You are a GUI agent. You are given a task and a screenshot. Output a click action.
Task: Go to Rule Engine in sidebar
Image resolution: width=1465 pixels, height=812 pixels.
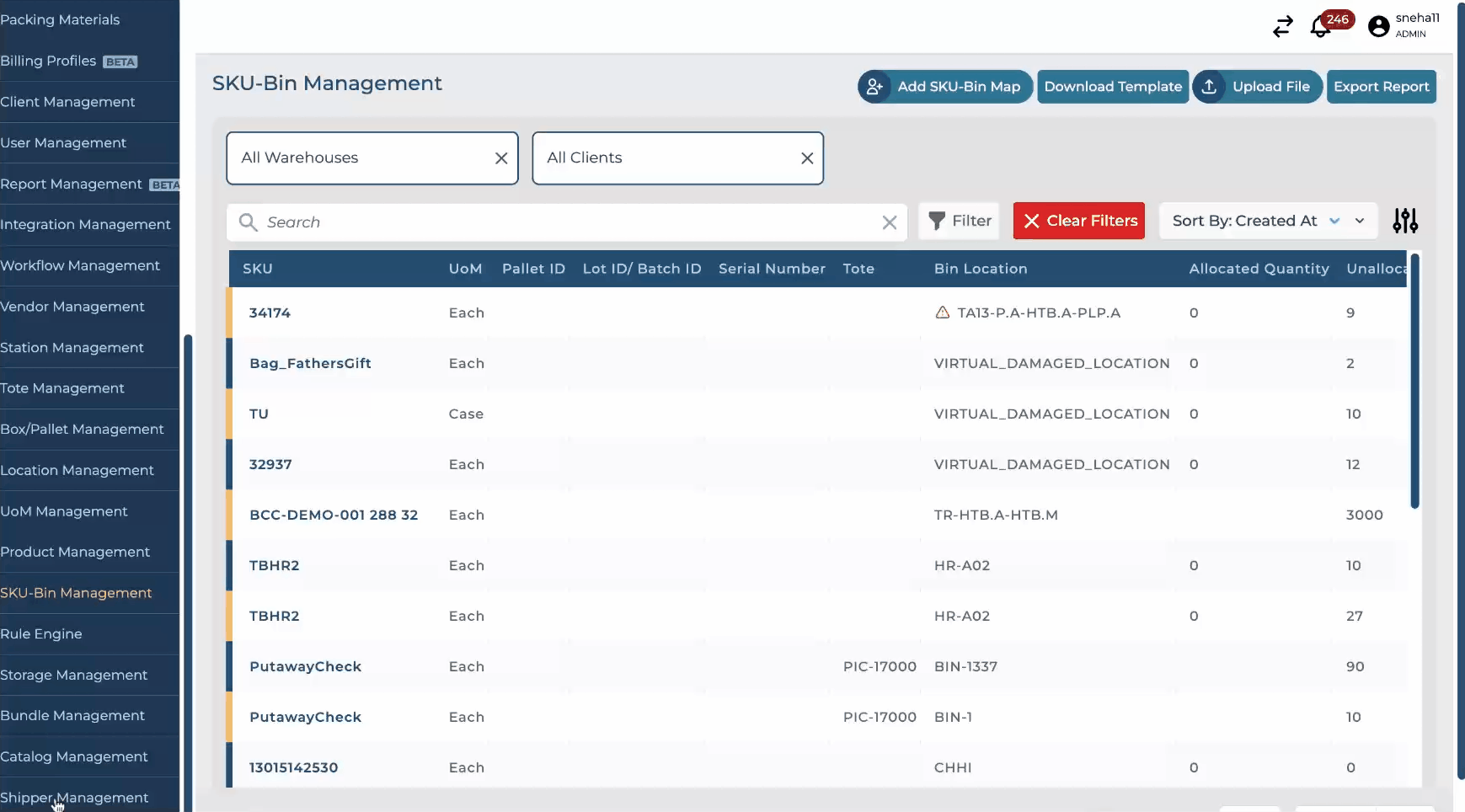coord(41,633)
